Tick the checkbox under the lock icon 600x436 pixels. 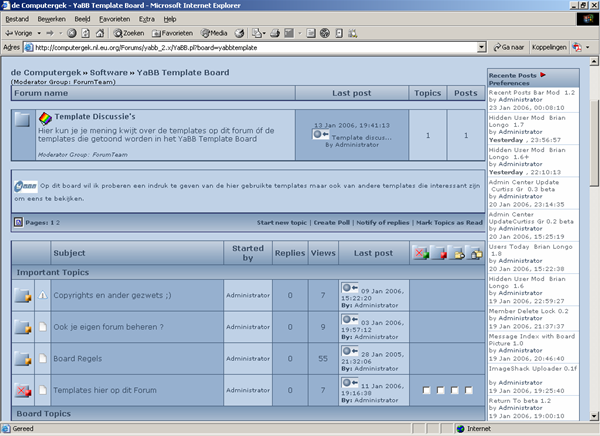[469, 390]
